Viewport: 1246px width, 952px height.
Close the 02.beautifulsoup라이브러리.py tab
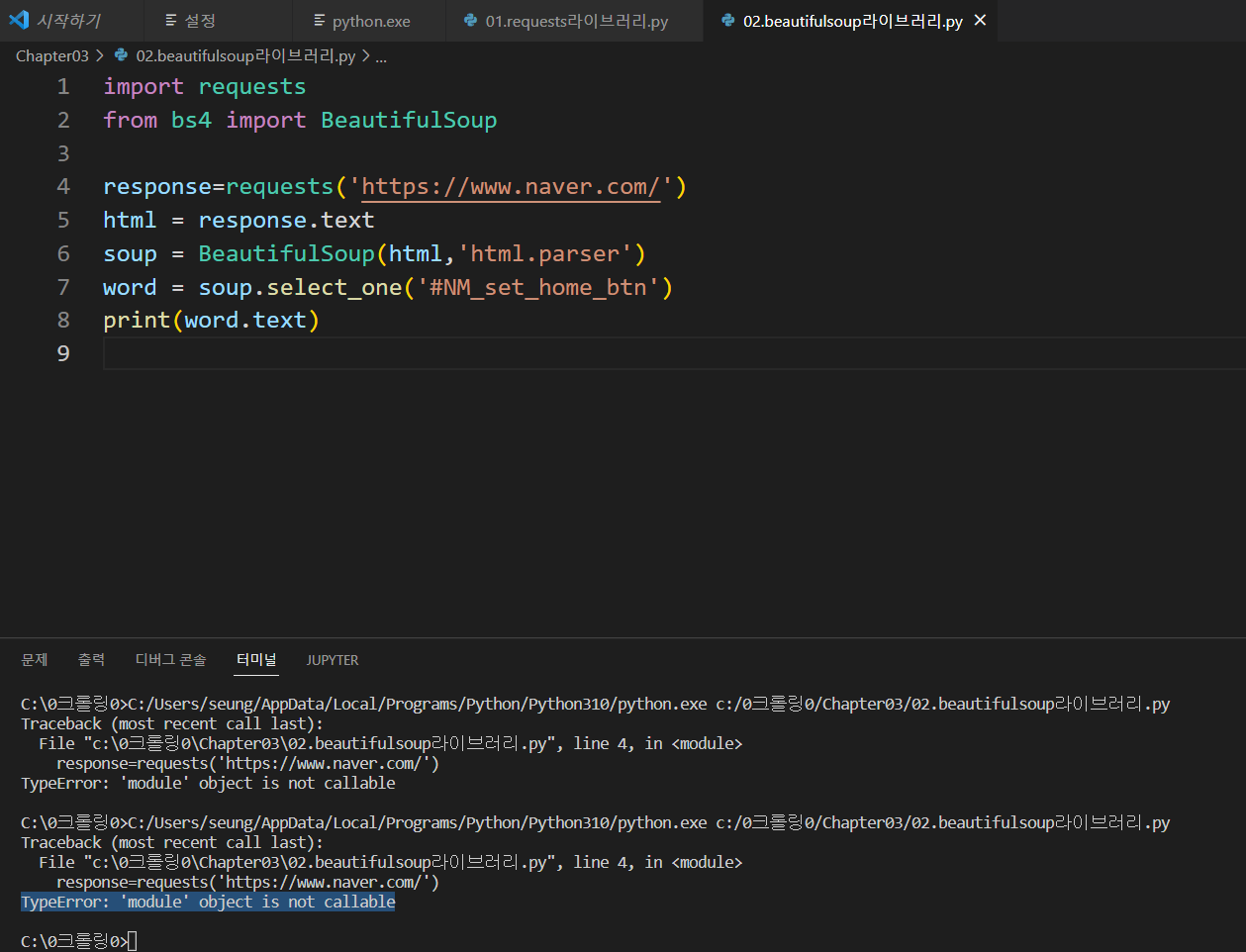tap(980, 20)
